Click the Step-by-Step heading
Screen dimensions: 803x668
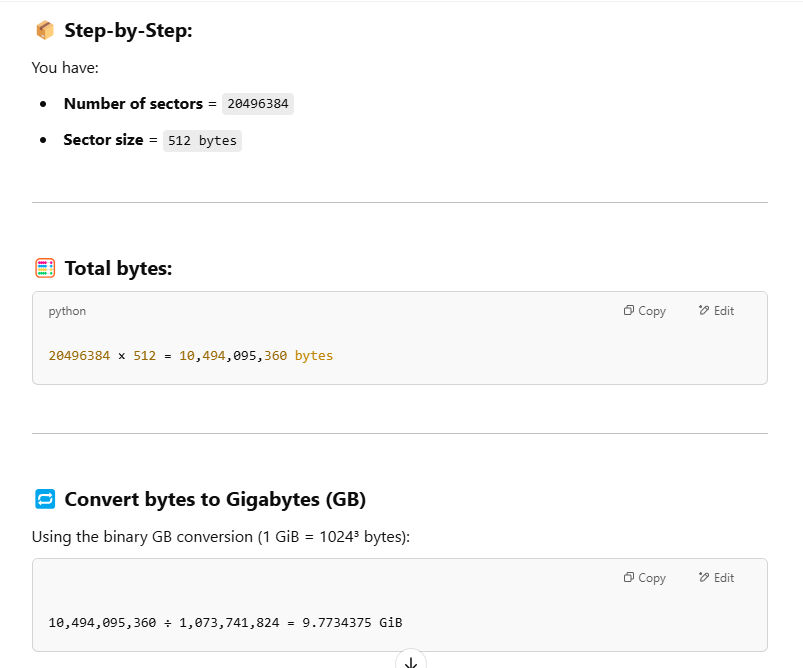[x=128, y=31]
